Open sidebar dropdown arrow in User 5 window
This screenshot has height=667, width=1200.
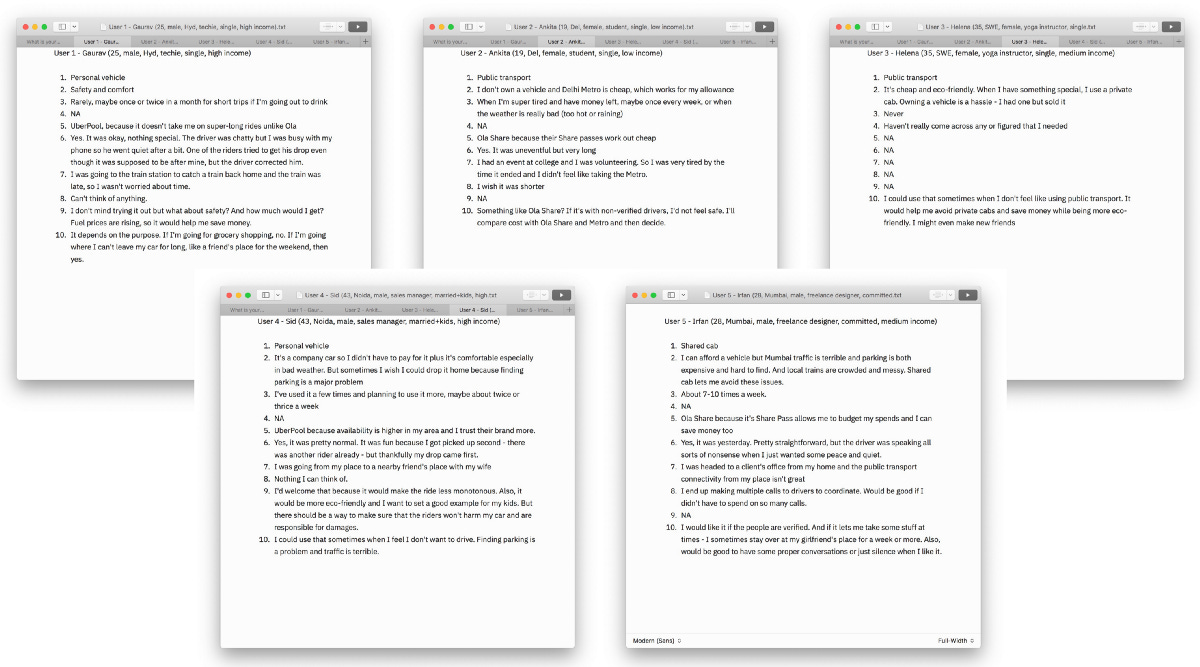coord(682,295)
